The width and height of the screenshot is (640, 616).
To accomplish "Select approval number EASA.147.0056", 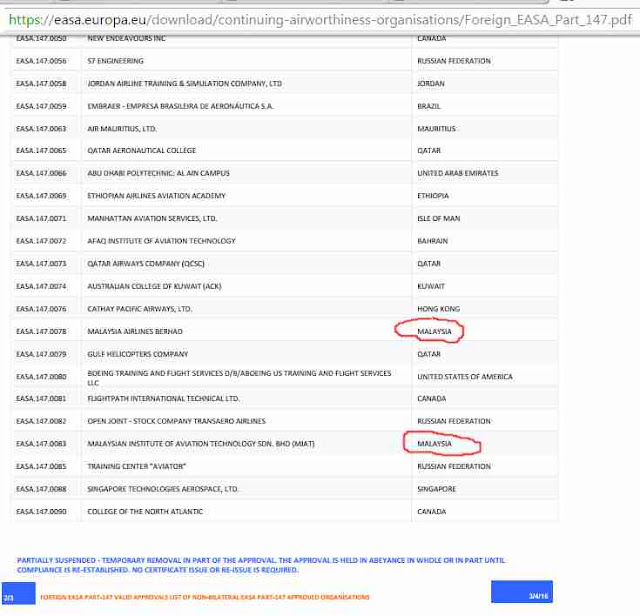I will click(x=41, y=61).
